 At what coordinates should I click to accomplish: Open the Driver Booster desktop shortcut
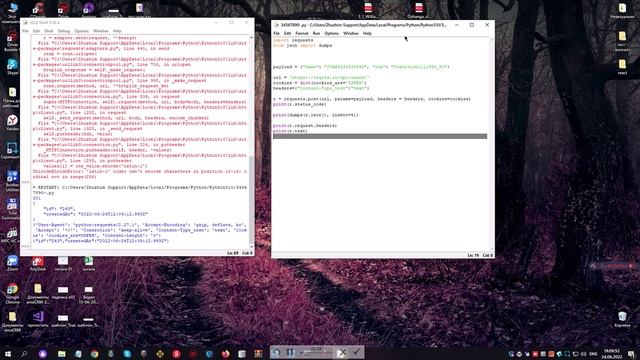tap(12, 41)
